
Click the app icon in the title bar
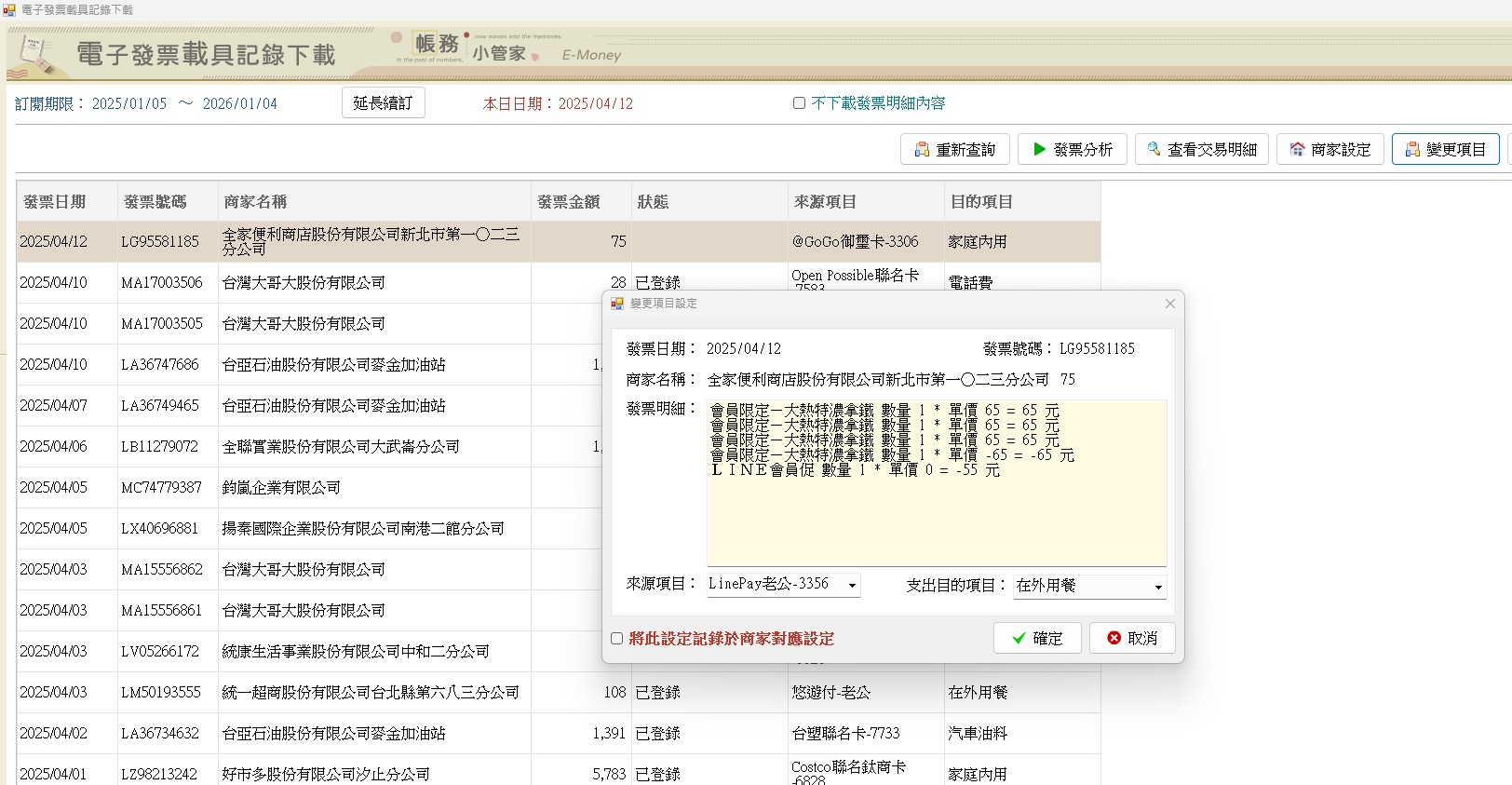point(9,9)
